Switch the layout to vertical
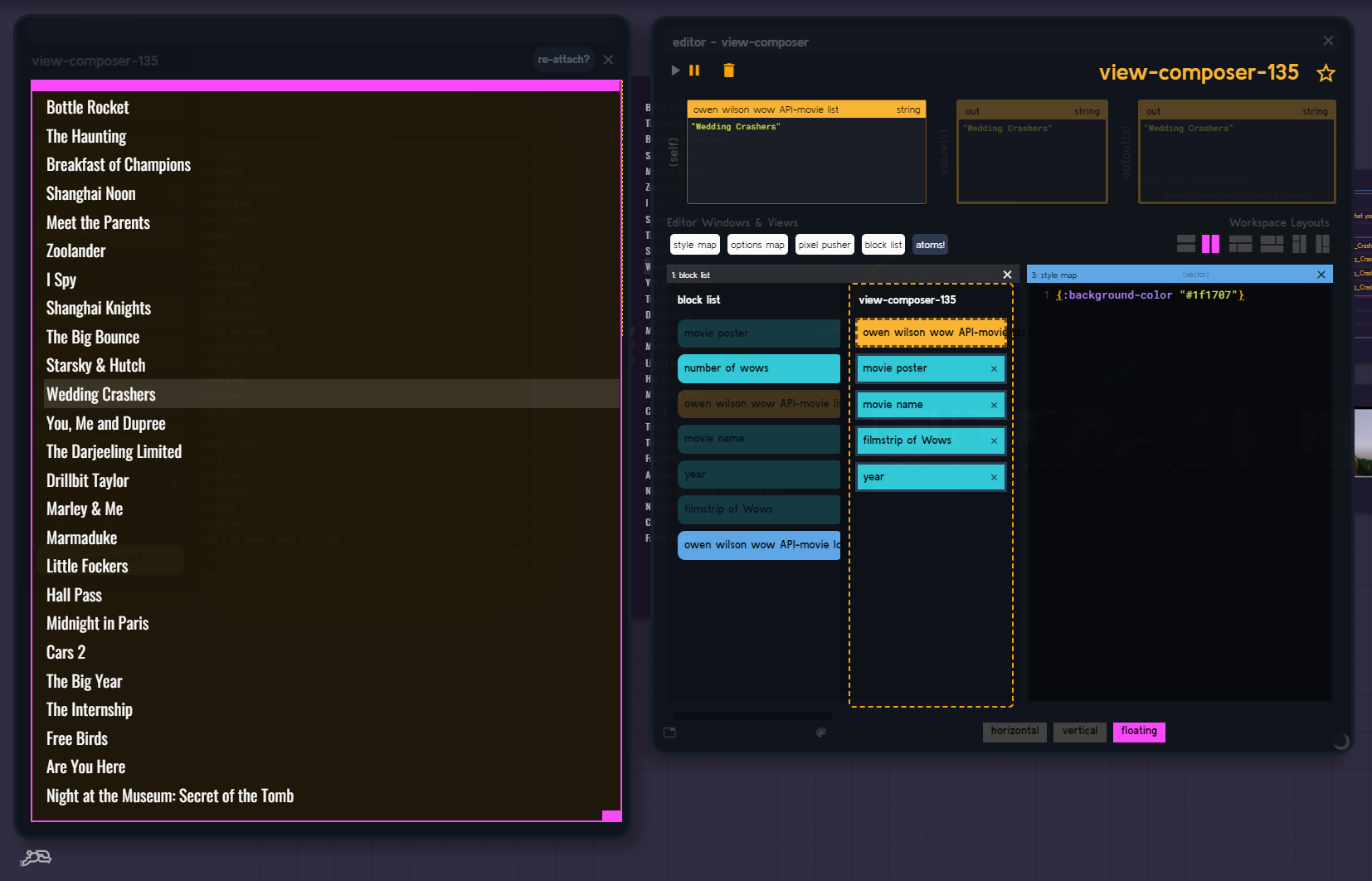This screenshot has height=881, width=1372. click(1079, 732)
